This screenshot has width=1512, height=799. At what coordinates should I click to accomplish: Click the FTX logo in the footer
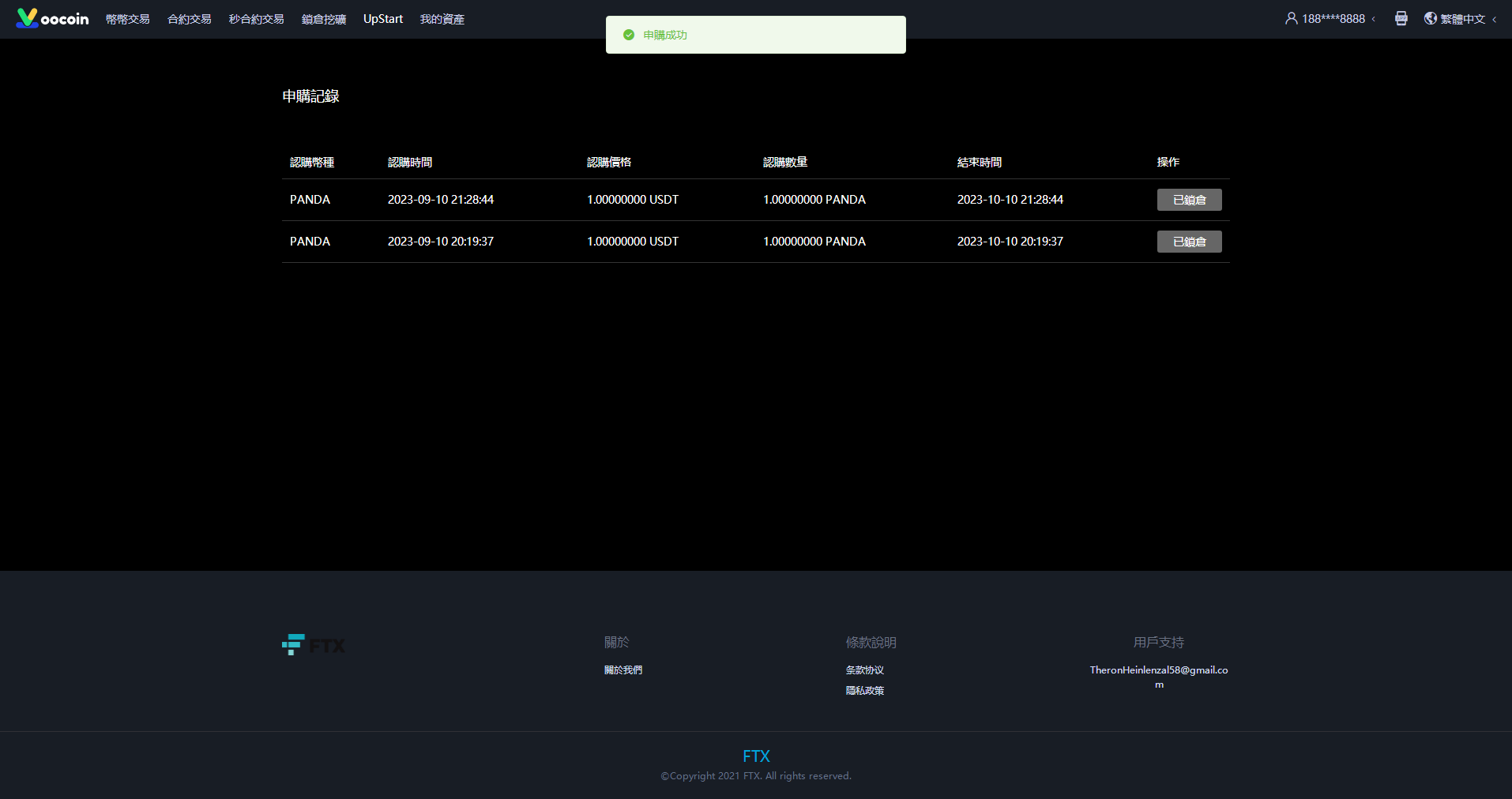pyautogui.click(x=314, y=645)
